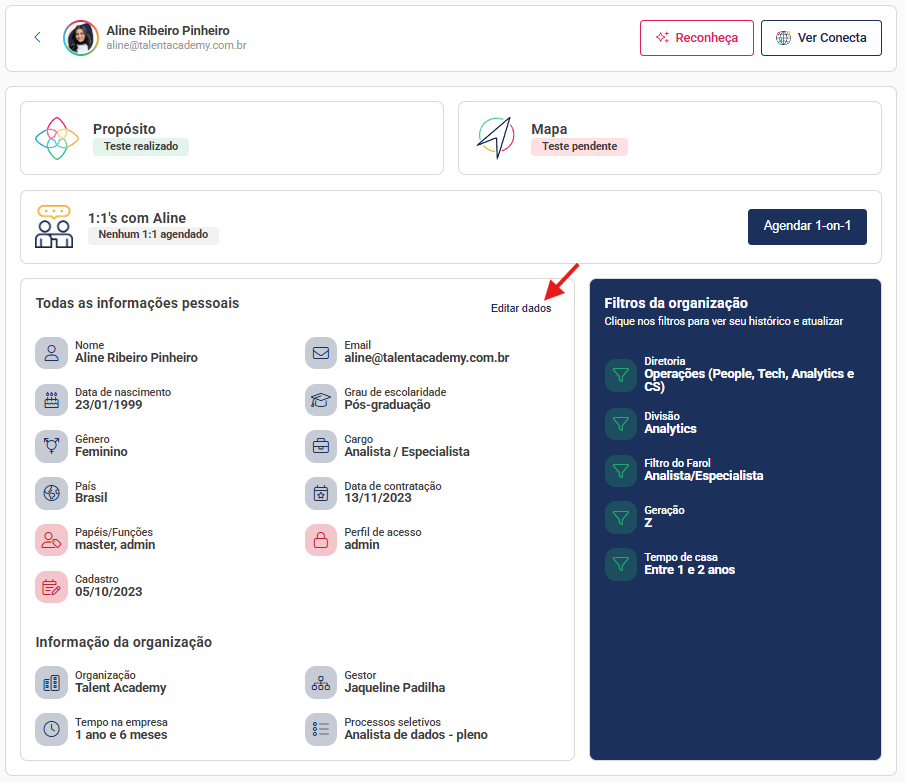The height and width of the screenshot is (783, 905).
Task: Click the Gestor hierarchy icon
Action: (x=321, y=682)
